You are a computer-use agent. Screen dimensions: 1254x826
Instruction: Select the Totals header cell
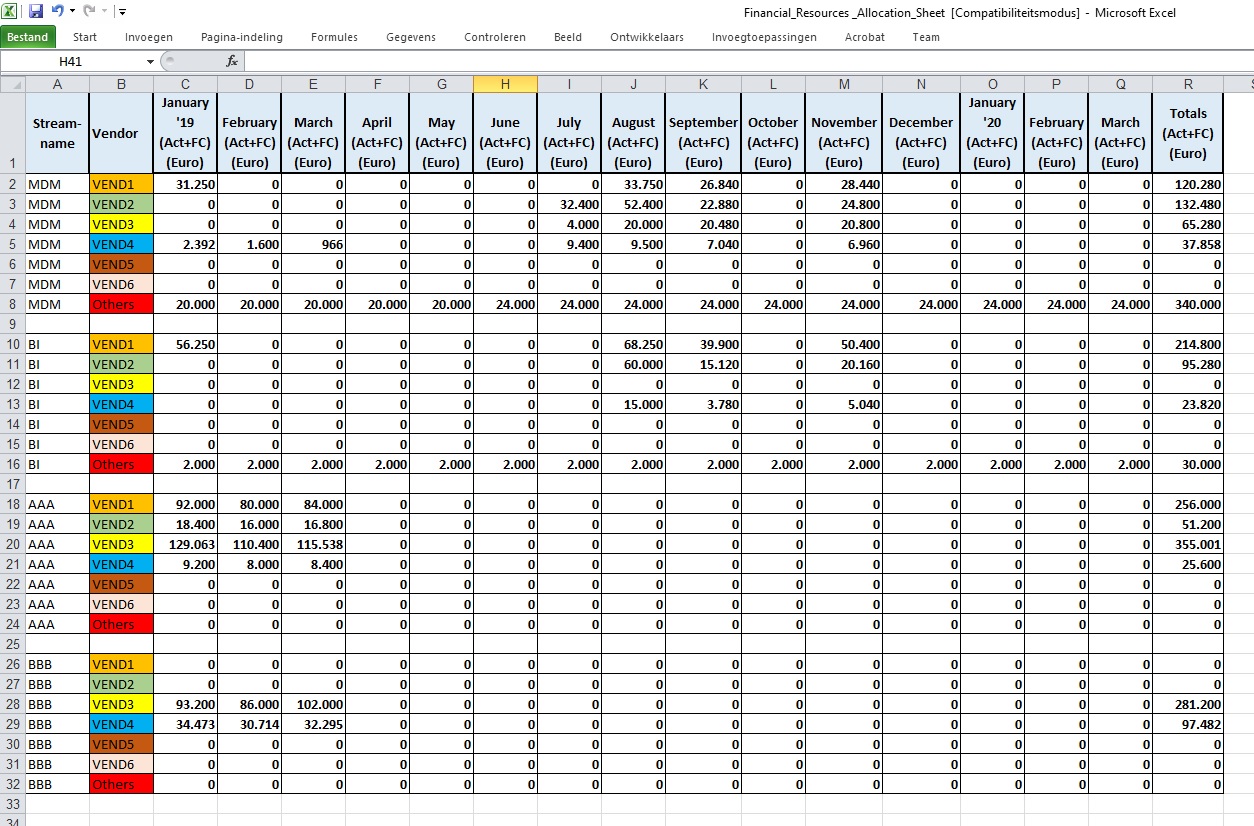(x=1188, y=133)
